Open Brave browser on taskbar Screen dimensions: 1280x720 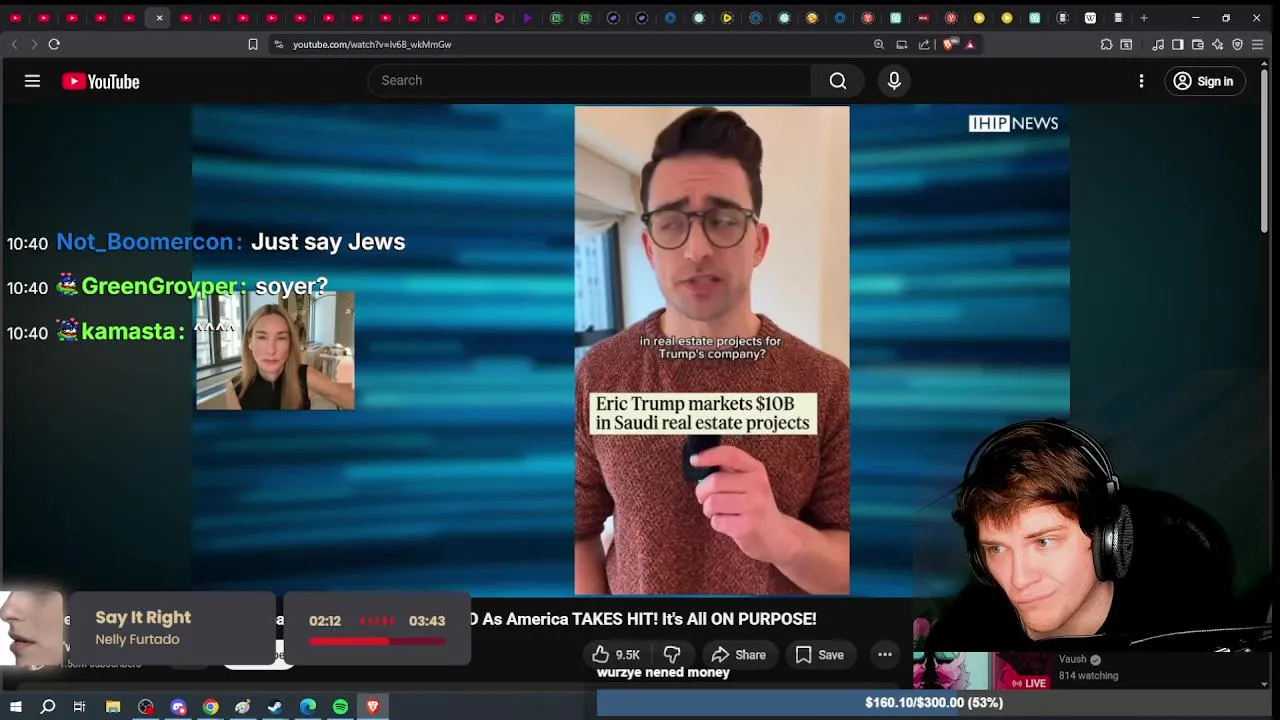point(373,707)
